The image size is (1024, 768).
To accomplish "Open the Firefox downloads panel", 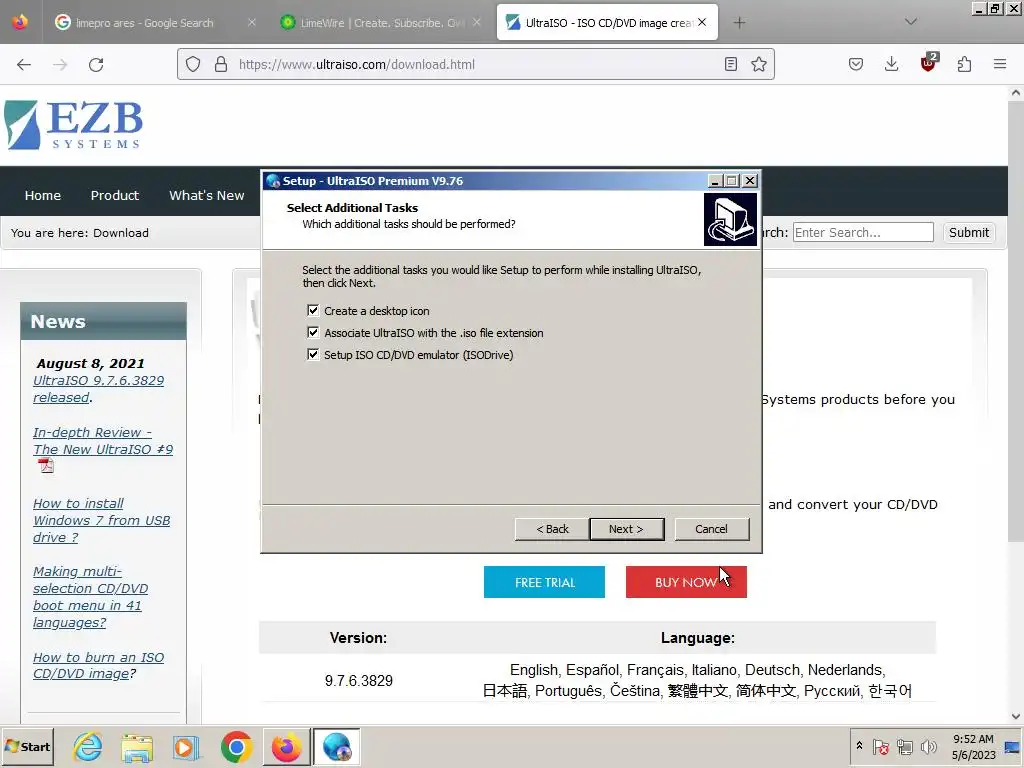I will tap(891, 64).
